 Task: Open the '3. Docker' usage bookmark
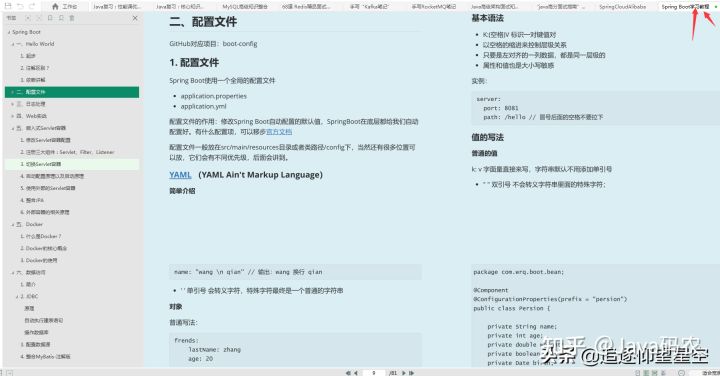point(39,260)
